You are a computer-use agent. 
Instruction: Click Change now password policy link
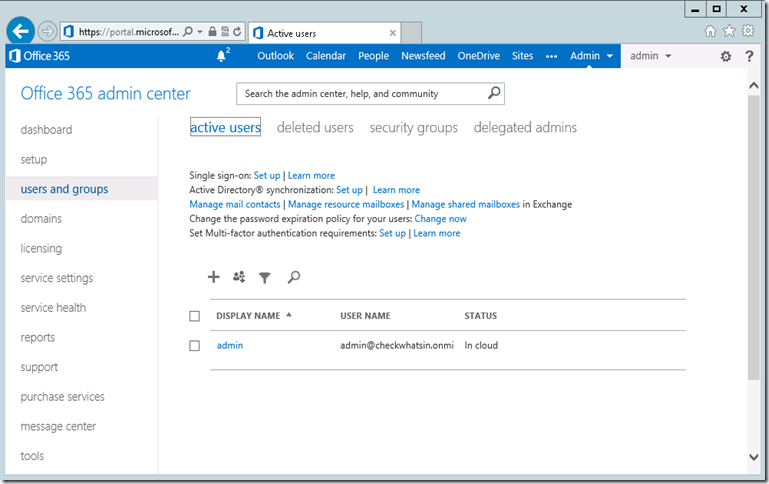[x=440, y=219]
